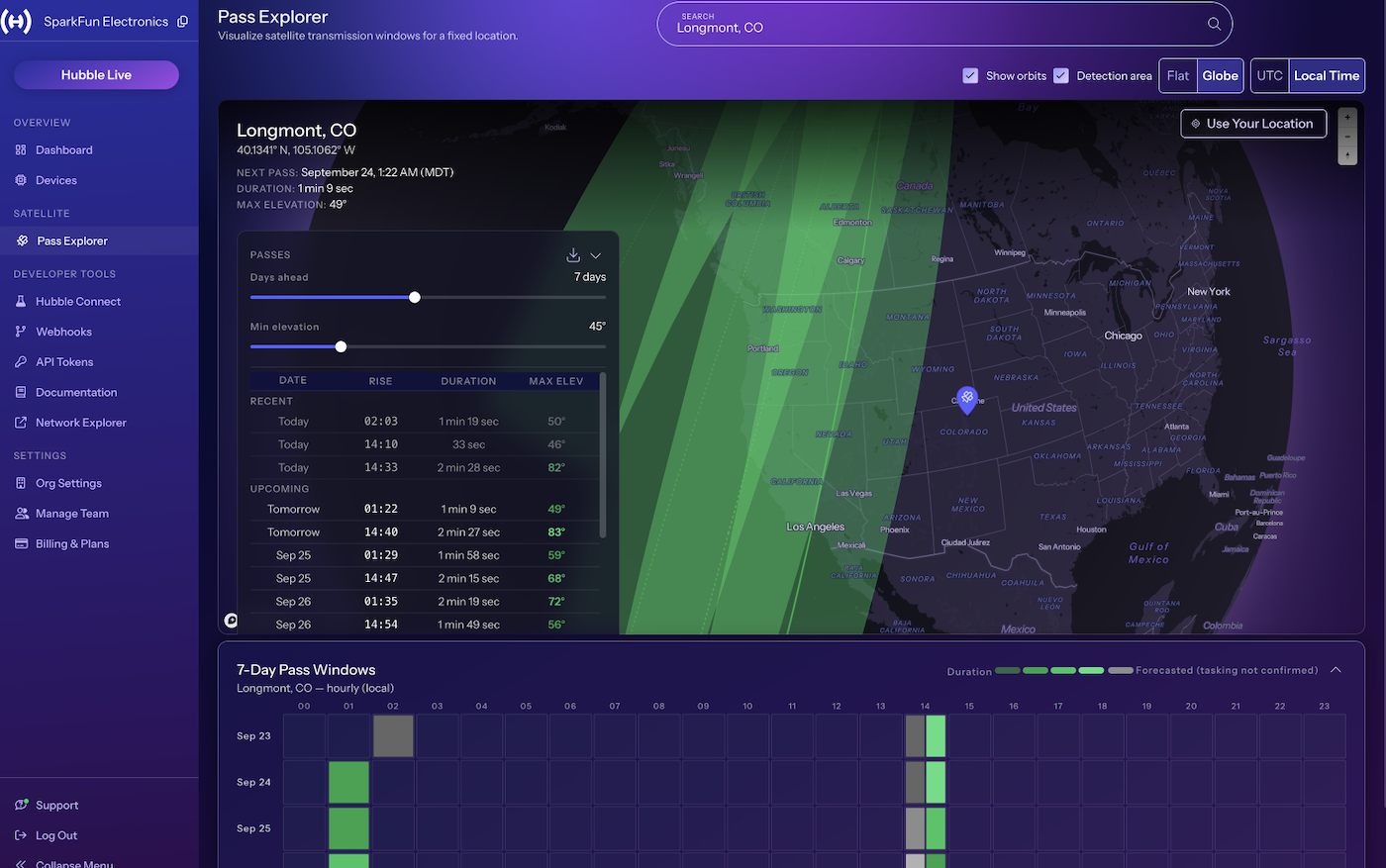
Task: Switch the map to Flat view
Action: [x=1178, y=76]
